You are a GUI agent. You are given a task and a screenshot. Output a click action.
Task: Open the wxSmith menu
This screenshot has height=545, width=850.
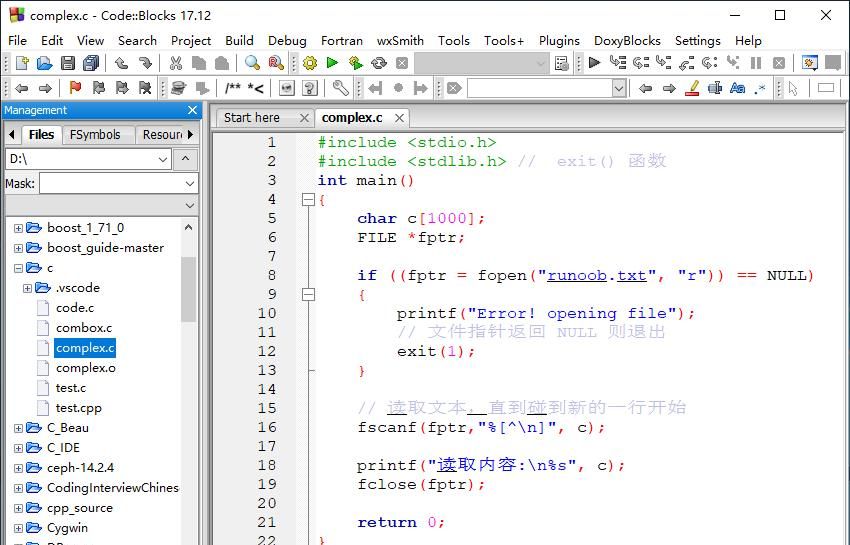point(400,41)
